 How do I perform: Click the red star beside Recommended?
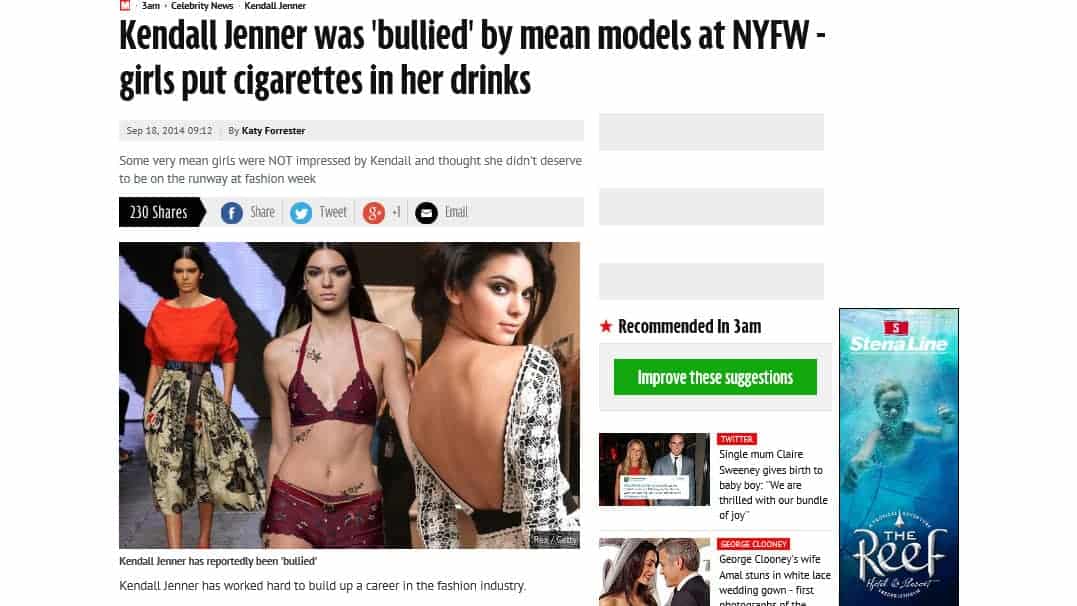(x=605, y=326)
